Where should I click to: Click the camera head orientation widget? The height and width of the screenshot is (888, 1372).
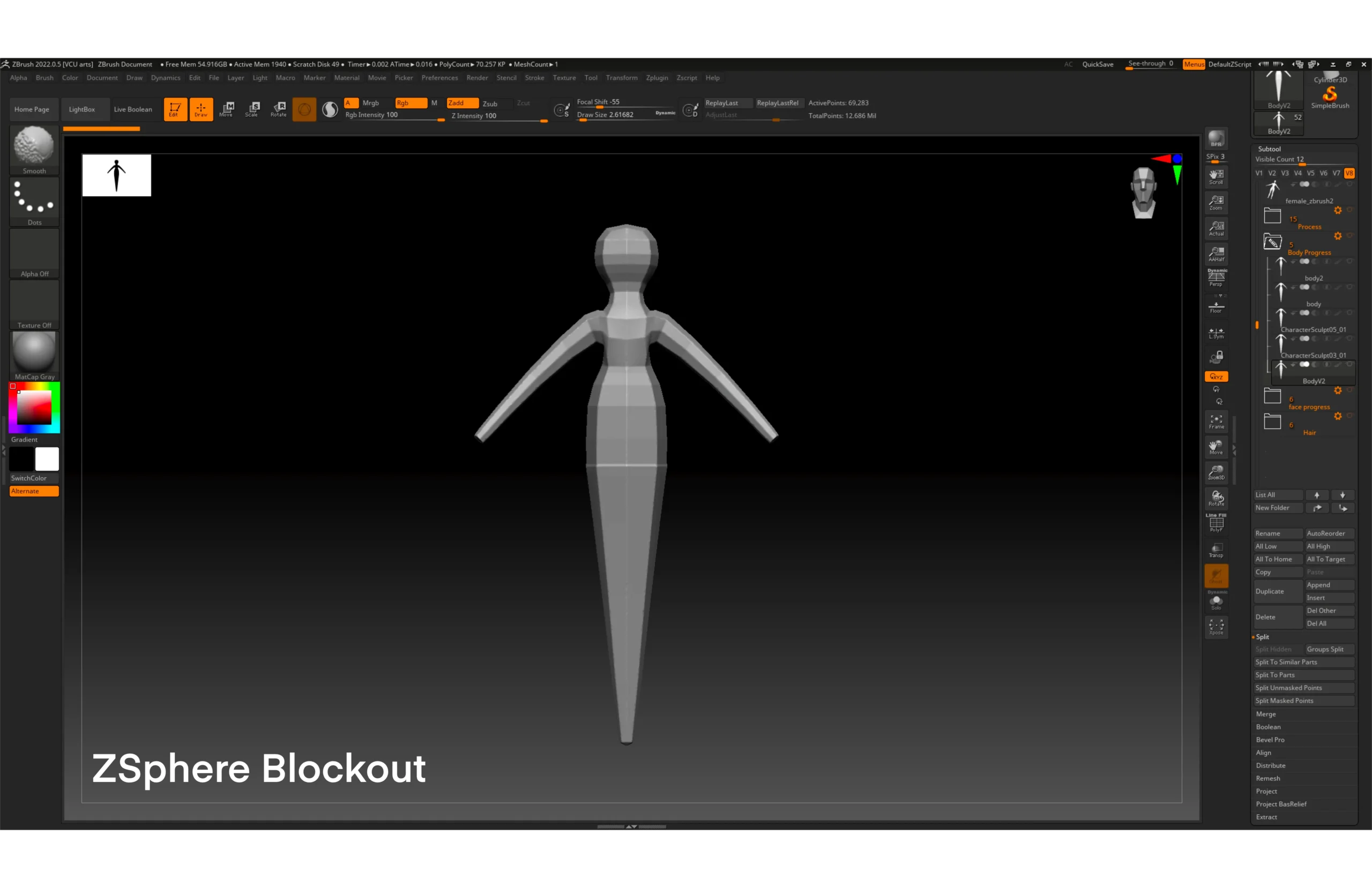tap(1143, 193)
